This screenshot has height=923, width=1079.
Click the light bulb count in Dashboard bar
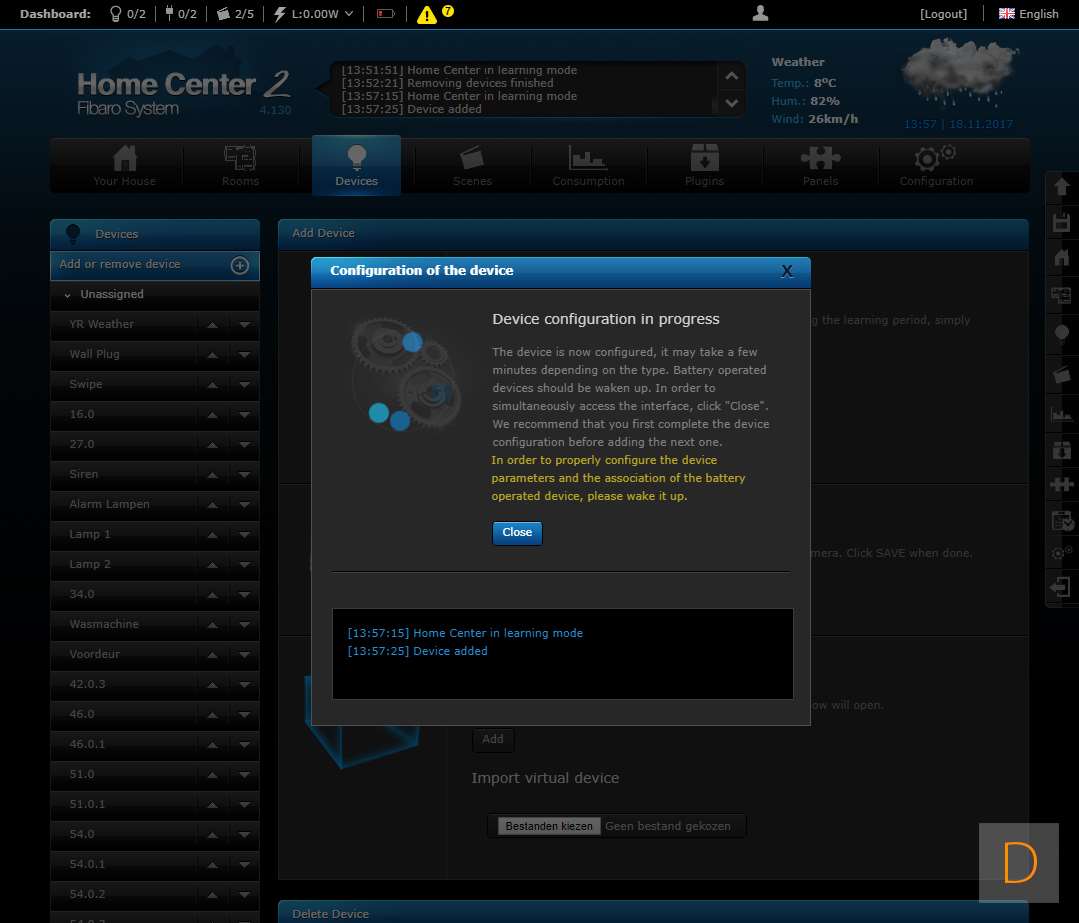coord(127,14)
